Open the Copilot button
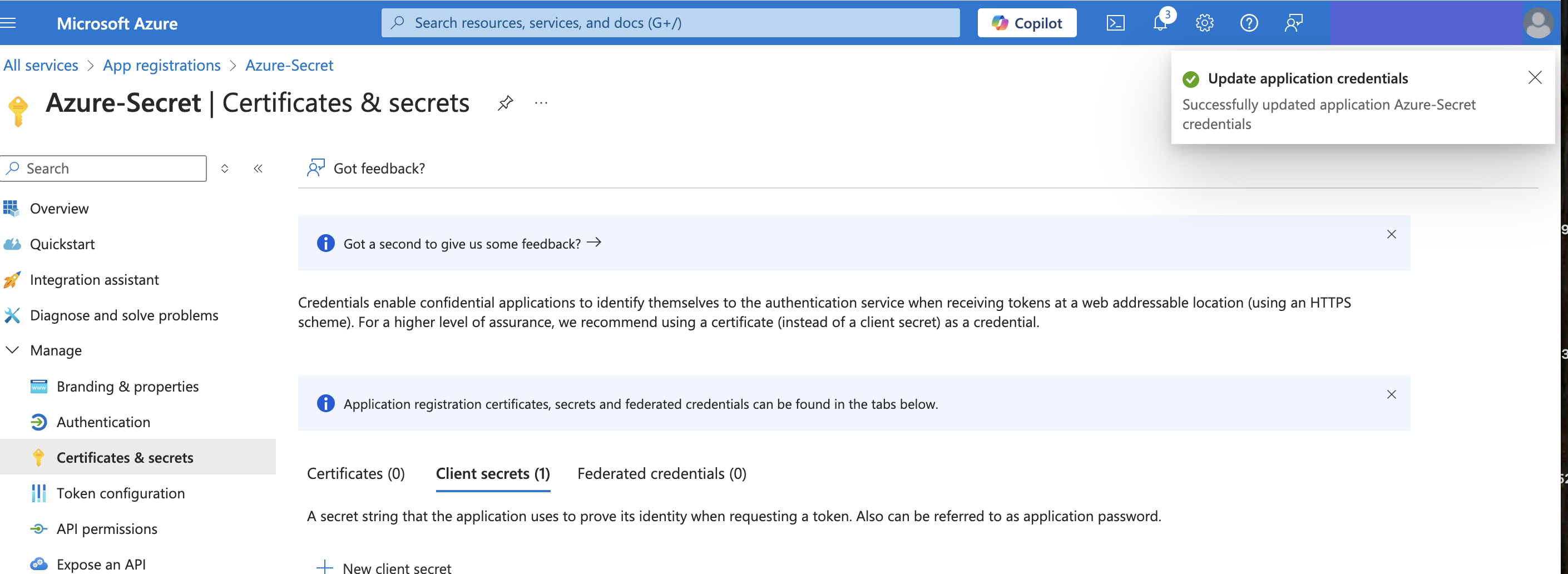Viewport: 1568px width, 574px height. point(1026,23)
